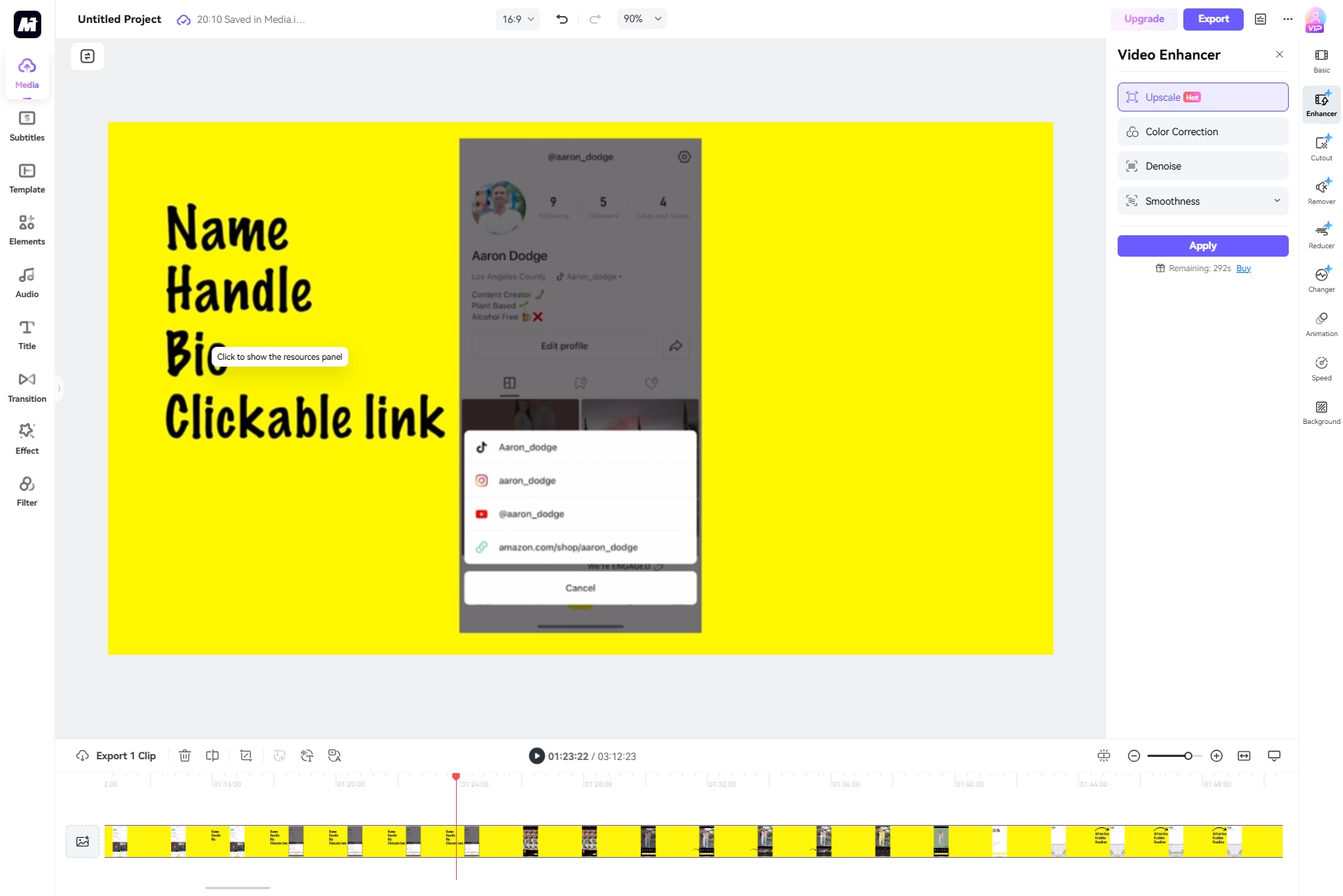Open the Template panel
This screenshot has height=896, width=1343.
coord(27,178)
